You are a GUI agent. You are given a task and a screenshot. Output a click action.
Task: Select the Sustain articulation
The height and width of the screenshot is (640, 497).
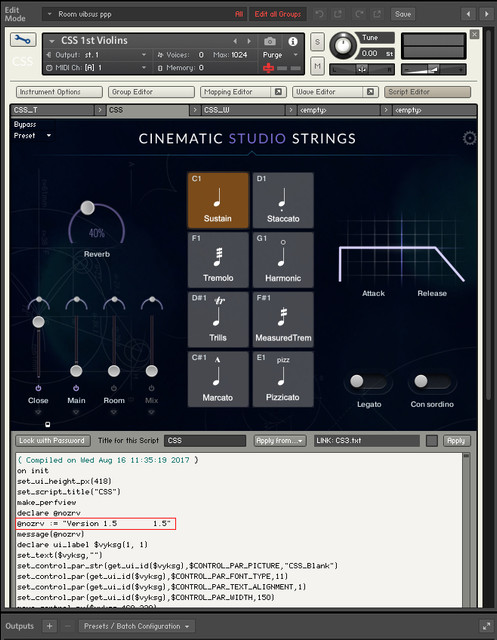pos(218,200)
